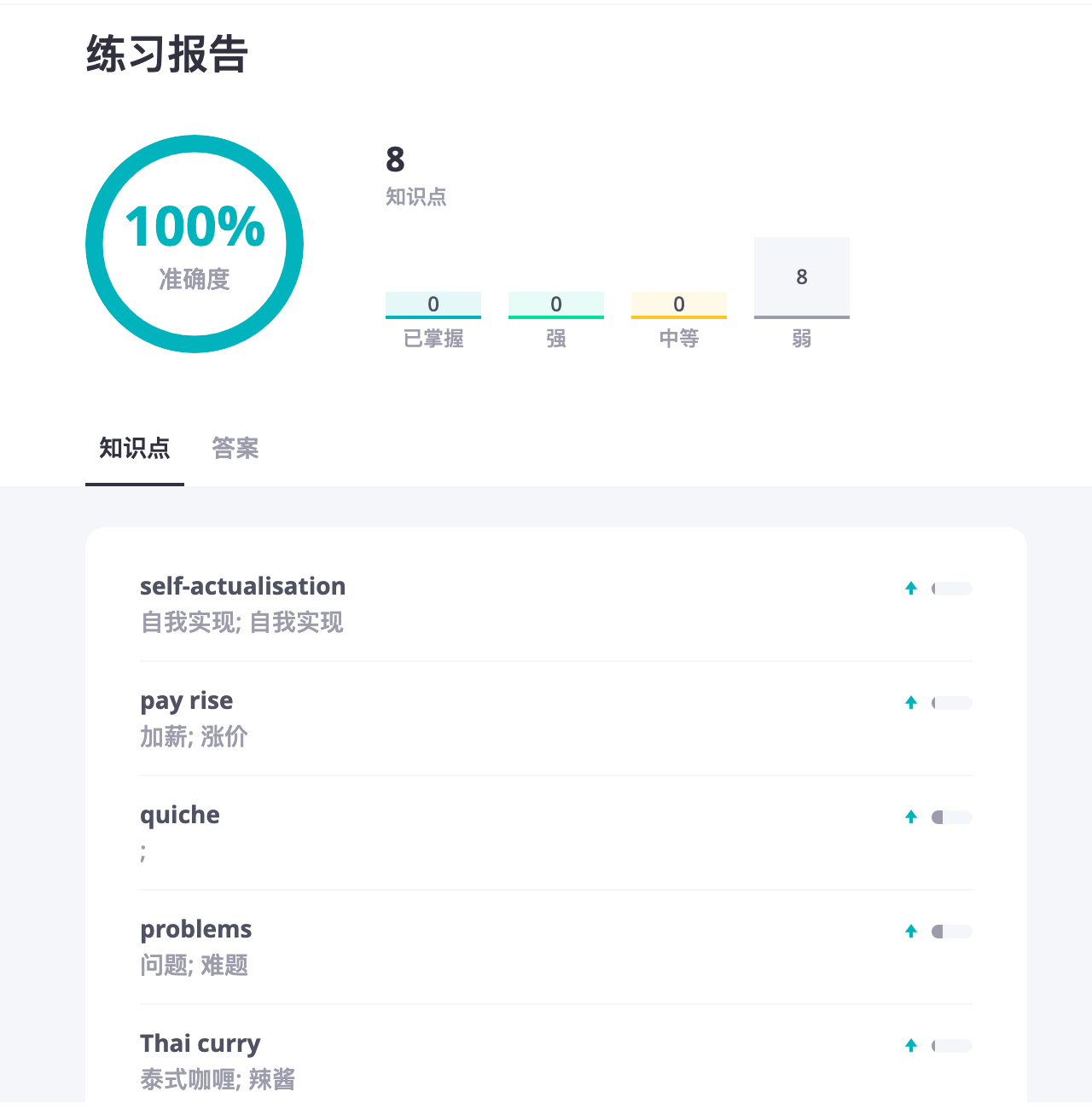Click the teal arrow icon in quiche row
1092x1109 pixels.
point(911,816)
